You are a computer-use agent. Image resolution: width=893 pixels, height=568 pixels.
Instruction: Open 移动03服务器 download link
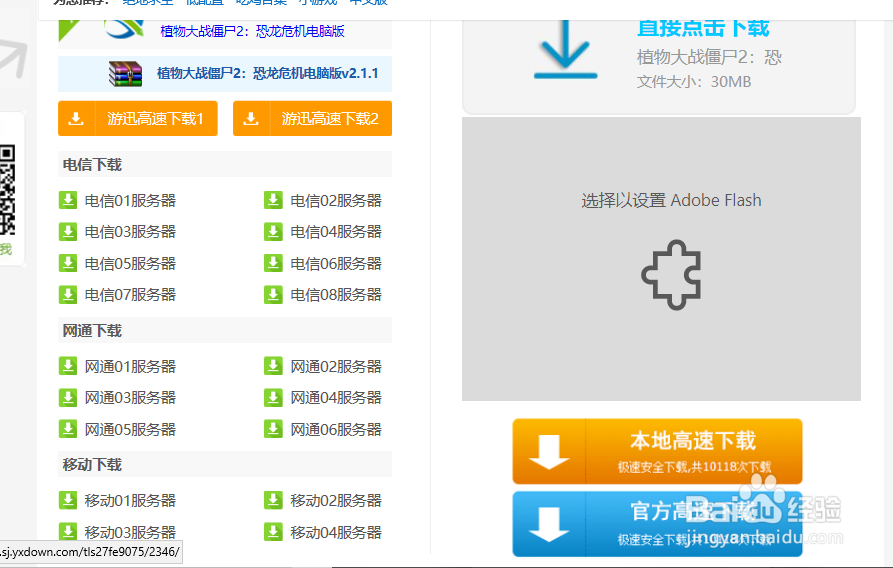[130, 532]
